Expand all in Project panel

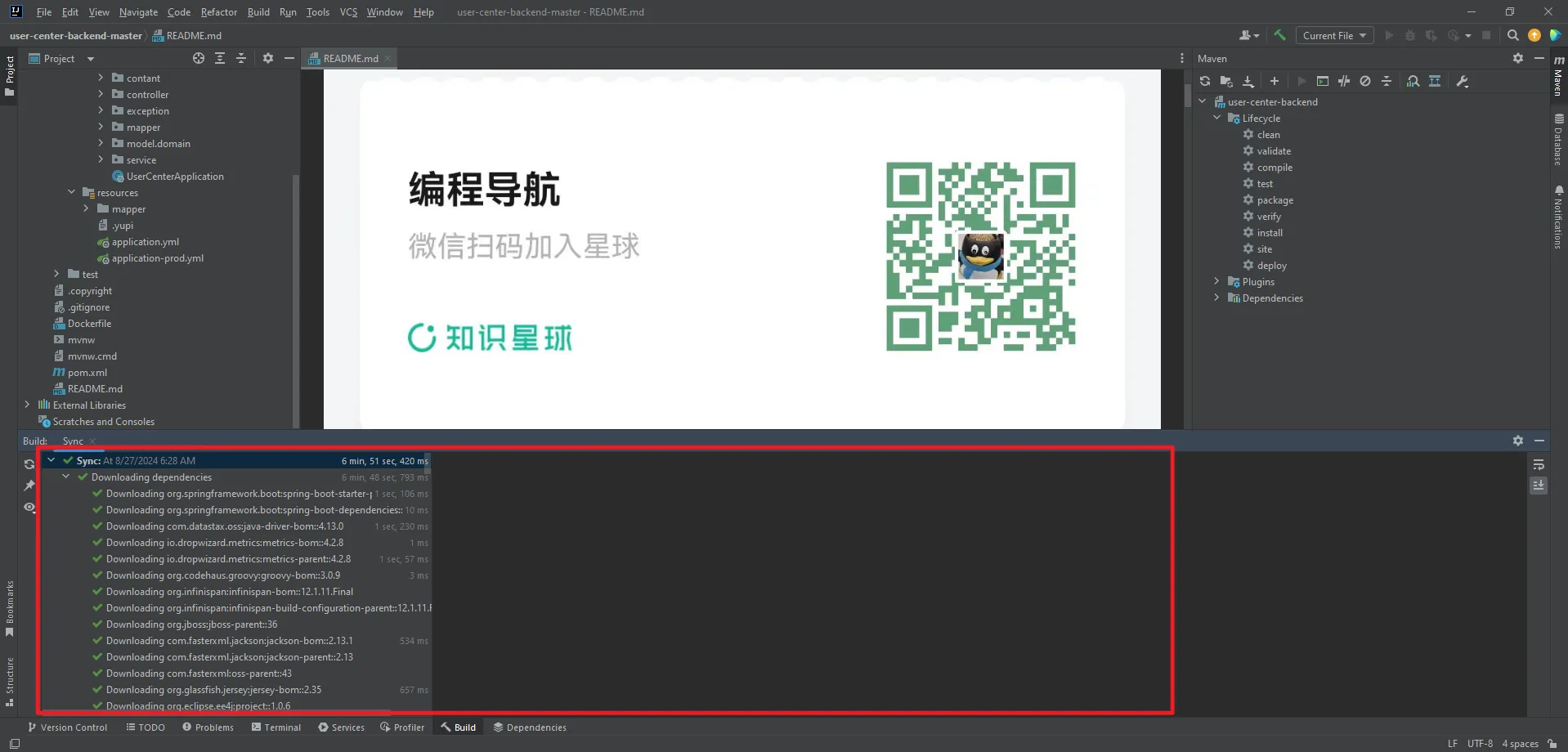(220, 58)
